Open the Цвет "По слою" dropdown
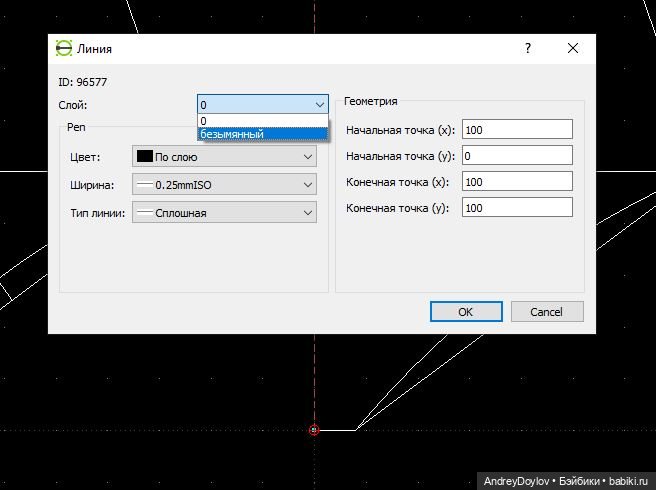 coord(224,157)
